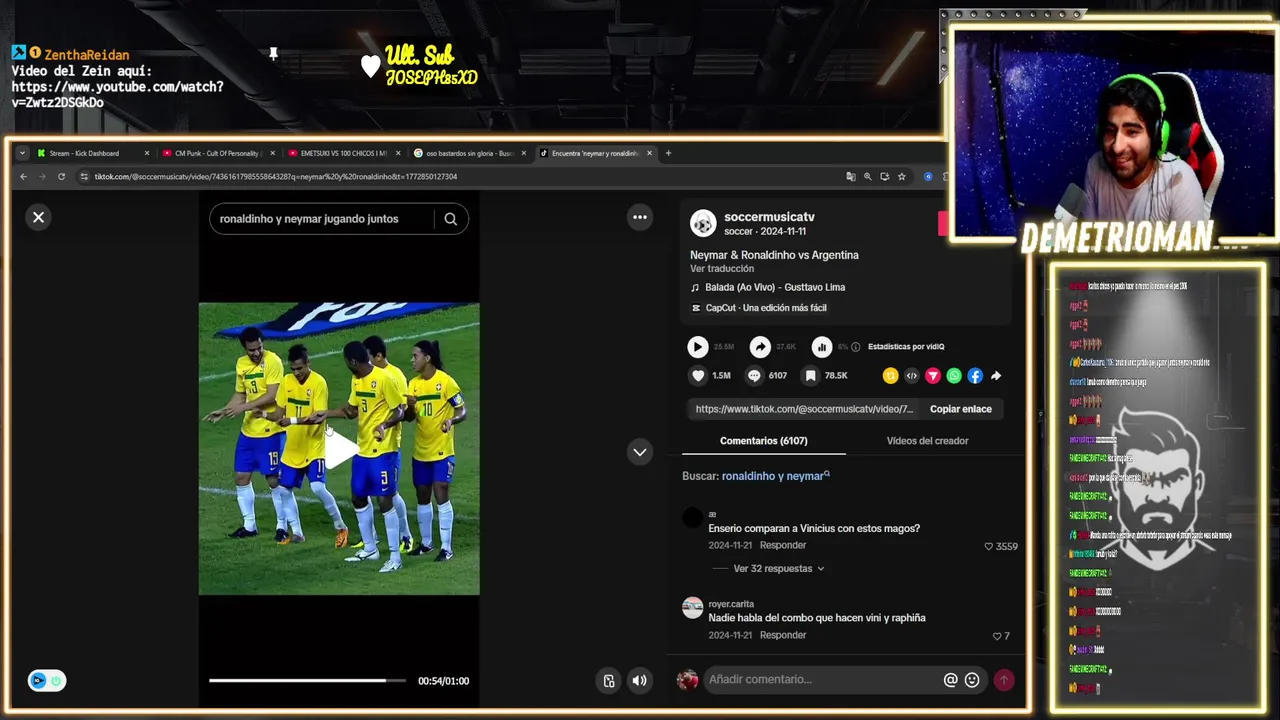Image resolution: width=1280 pixels, height=720 pixels.
Task: Open the emoji picker icon
Action: tap(972, 680)
